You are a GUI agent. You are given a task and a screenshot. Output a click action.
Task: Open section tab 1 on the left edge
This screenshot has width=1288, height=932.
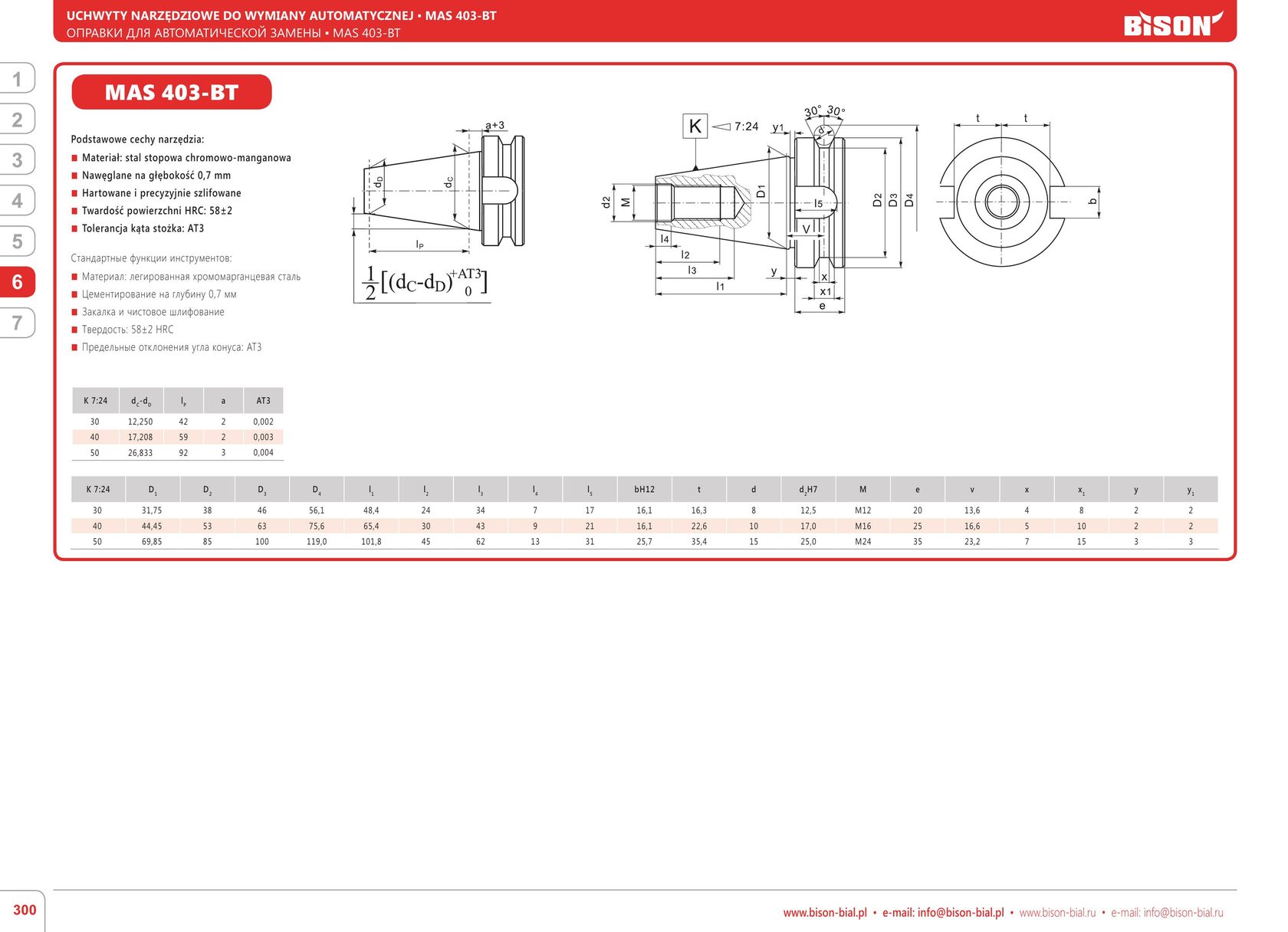tap(17, 79)
